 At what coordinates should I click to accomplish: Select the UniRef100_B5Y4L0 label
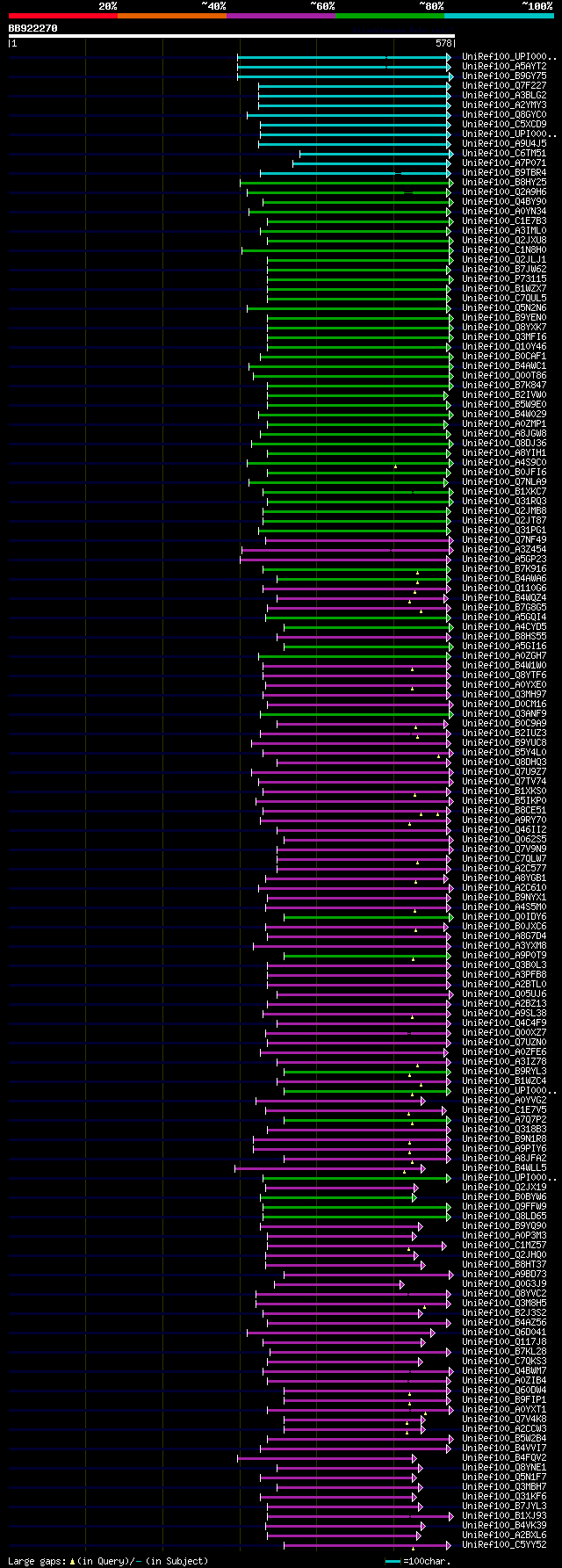click(504, 753)
